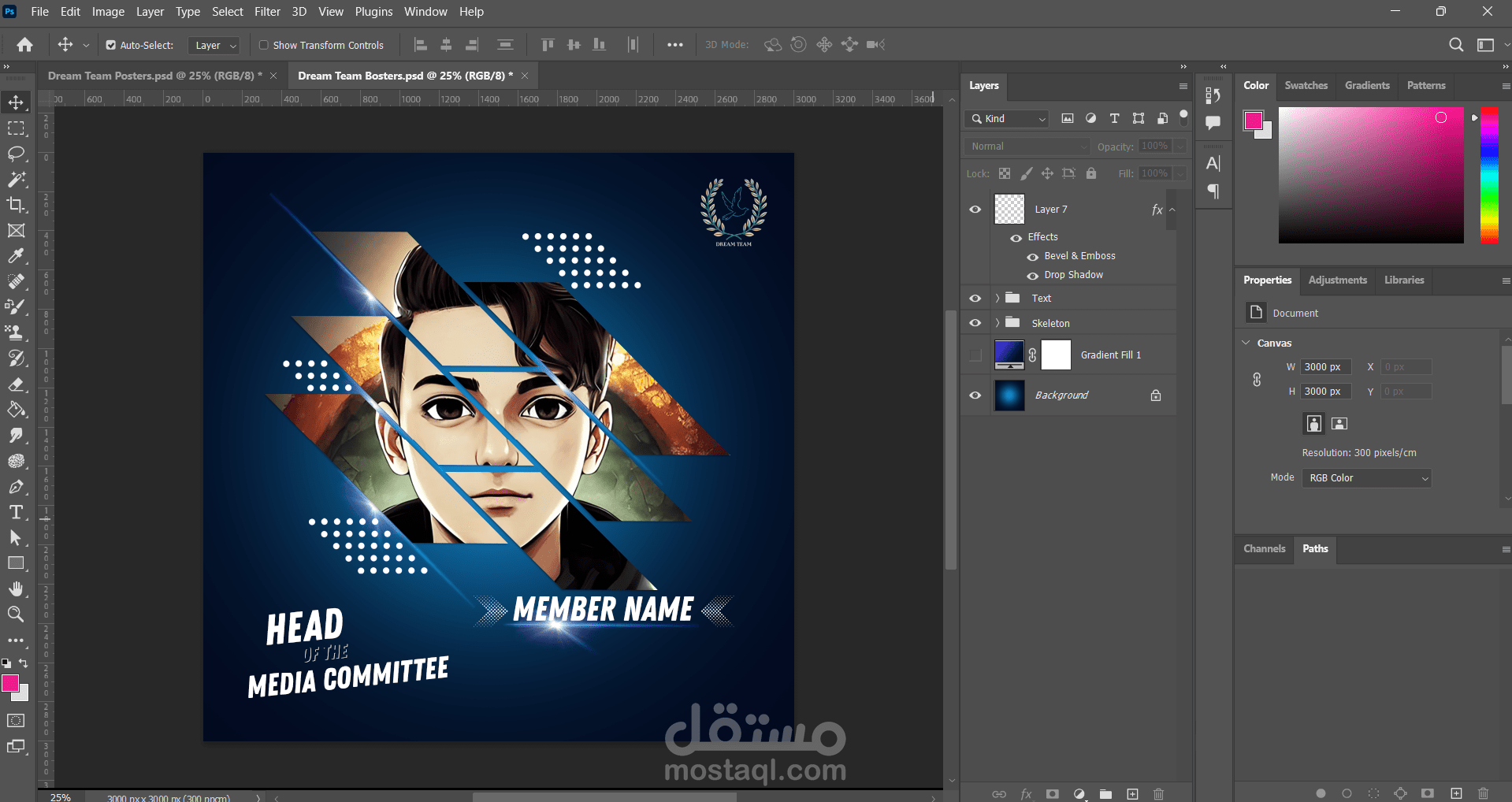Image resolution: width=1512 pixels, height=802 pixels.
Task: Switch to the Channels tab
Action: (1264, 548)
